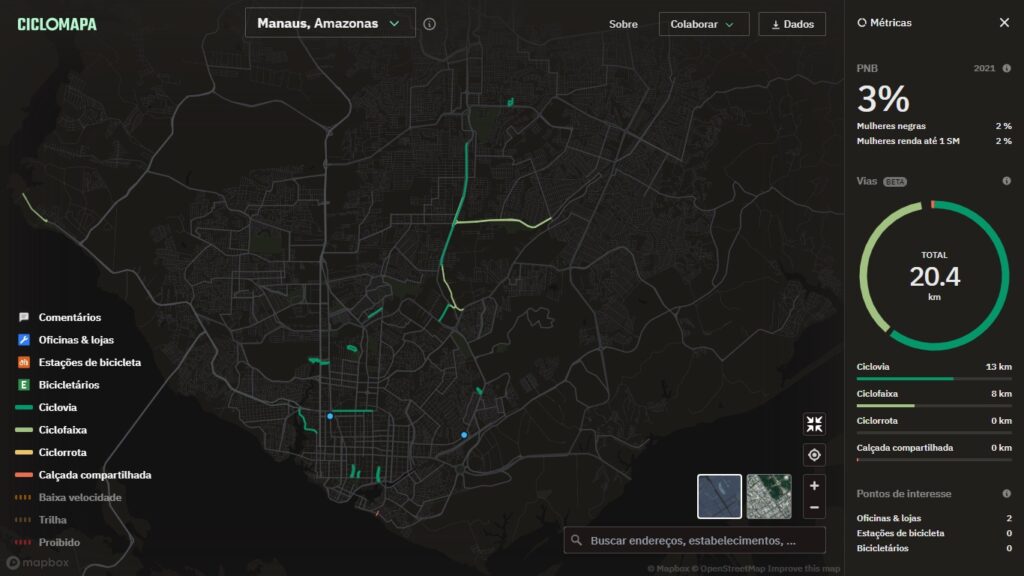The width and height of the screenshot is (1024, 576).
Task: Open the Sobre page
Action: coord(623,24)
